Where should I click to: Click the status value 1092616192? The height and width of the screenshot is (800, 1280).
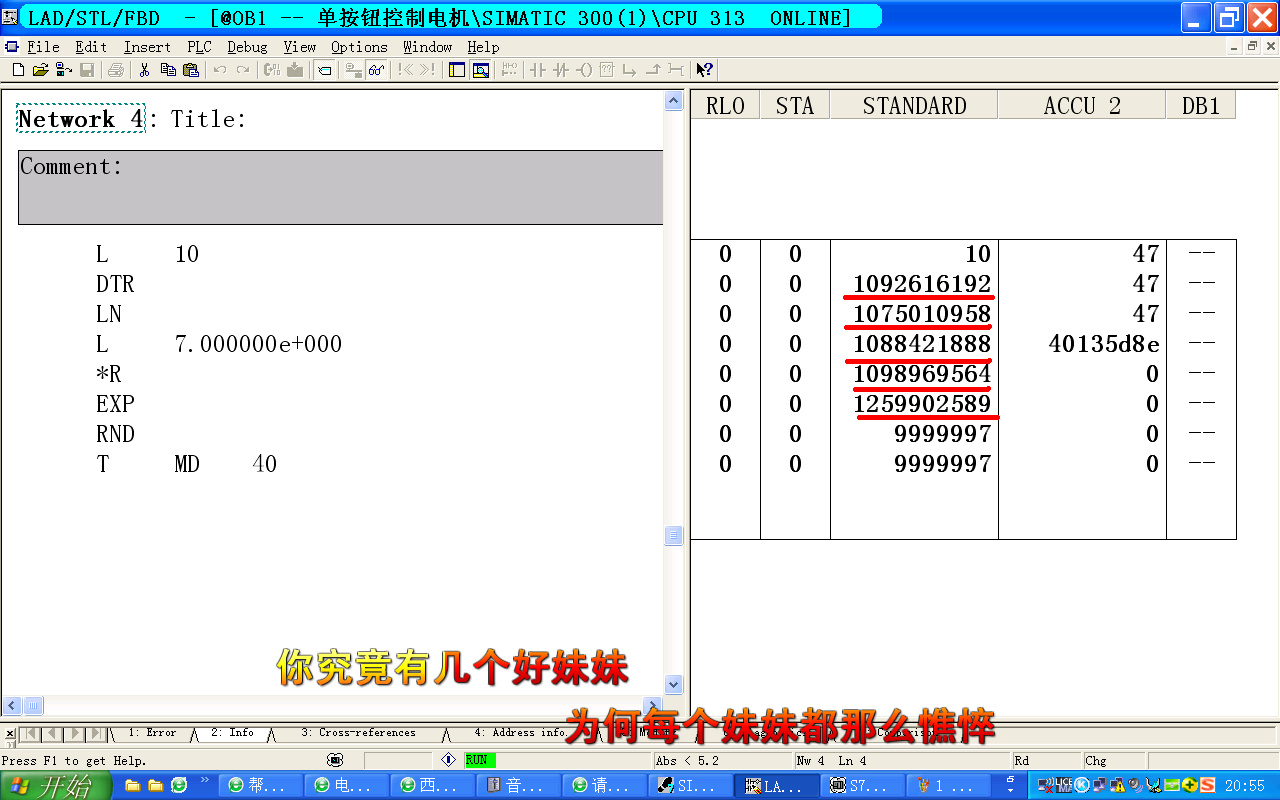point(921,284)
